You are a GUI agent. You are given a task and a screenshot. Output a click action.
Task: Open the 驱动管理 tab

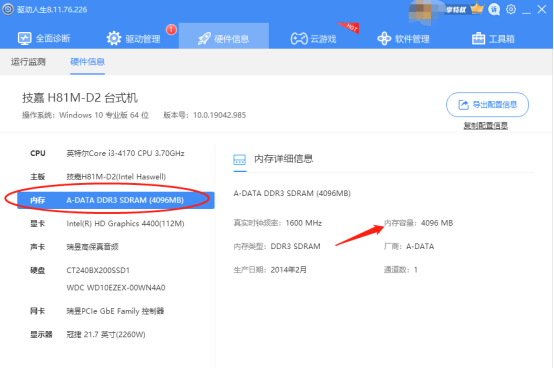134,38
